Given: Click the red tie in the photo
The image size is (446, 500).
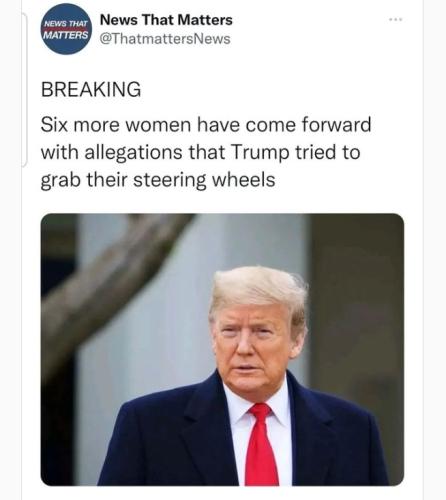Looking at the screenshot, I should point(262,445).
